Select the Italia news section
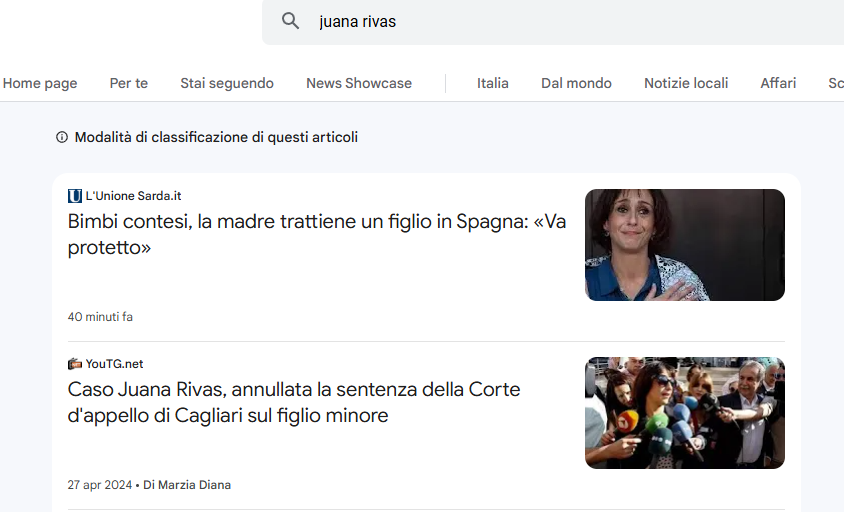The height and width of the screenshot is (512, 844). [x=493, y=83]
